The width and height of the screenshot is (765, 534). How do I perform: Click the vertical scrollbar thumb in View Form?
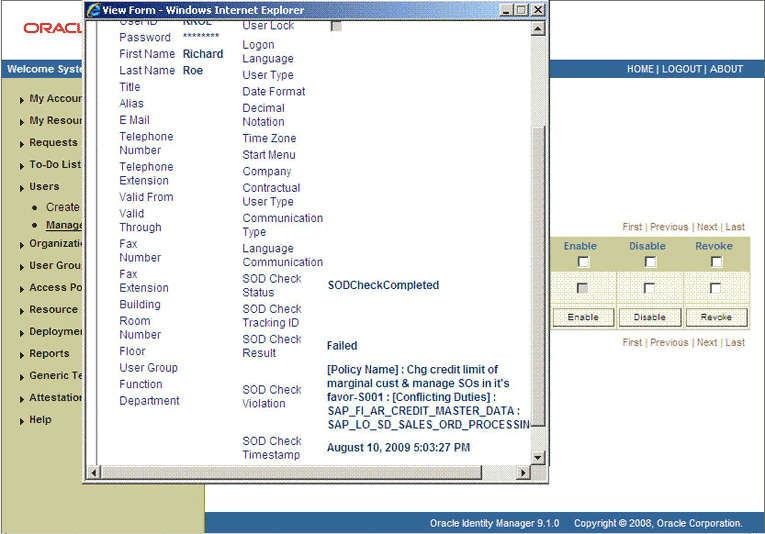tap(538, 276)
